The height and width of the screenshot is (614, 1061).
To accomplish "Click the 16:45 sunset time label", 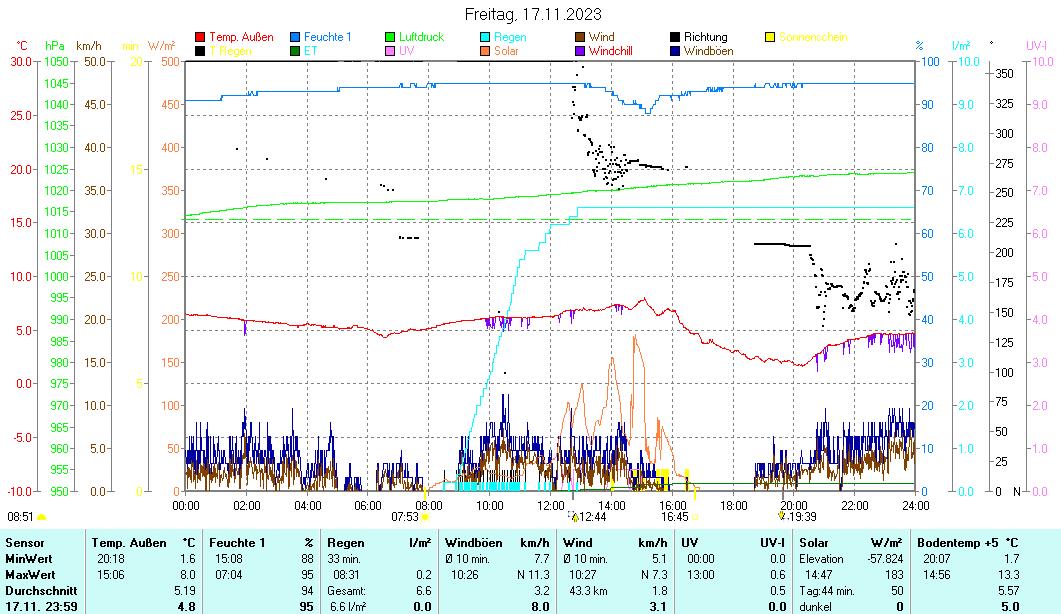I will [674, 517].
